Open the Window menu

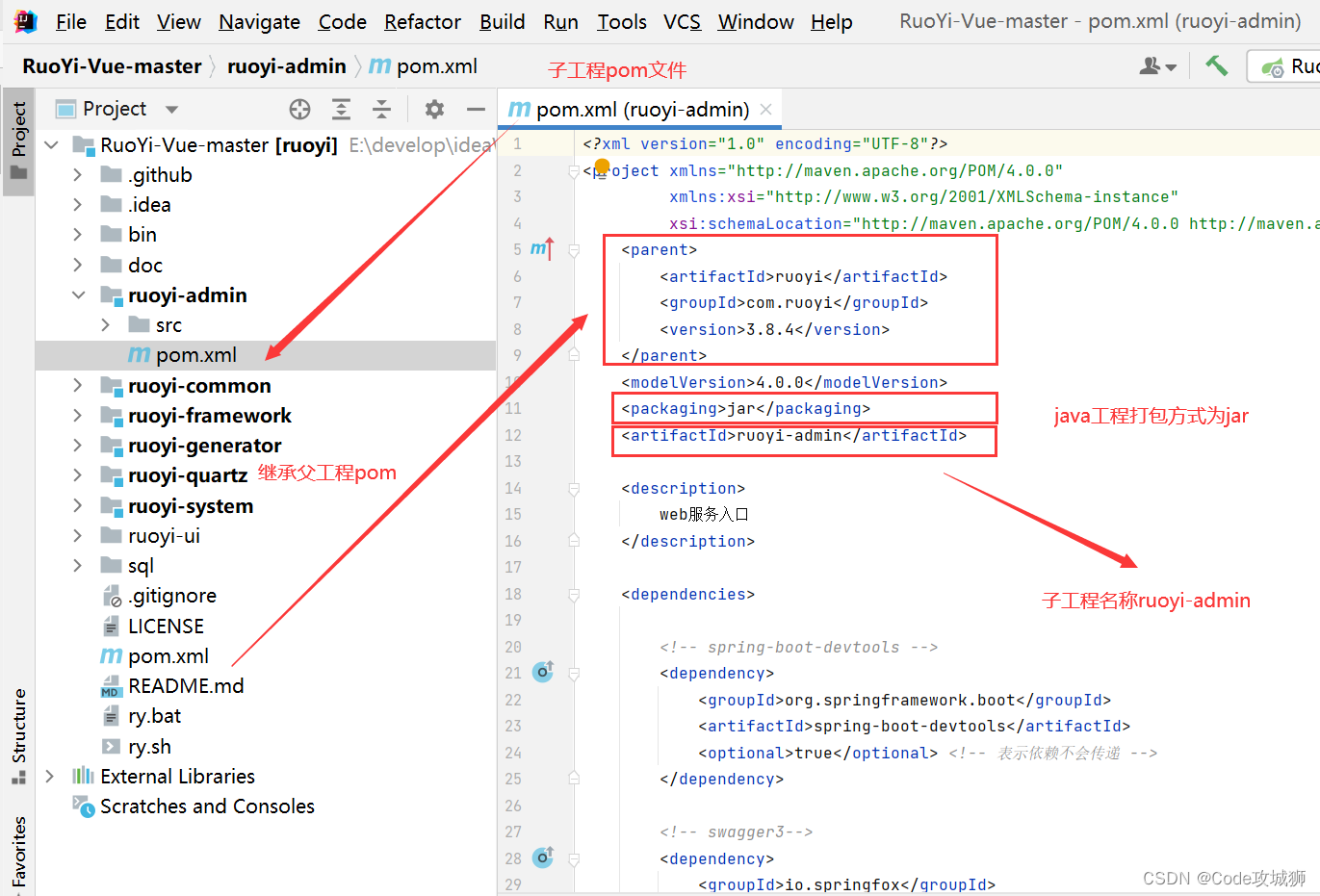click(756, 21)
